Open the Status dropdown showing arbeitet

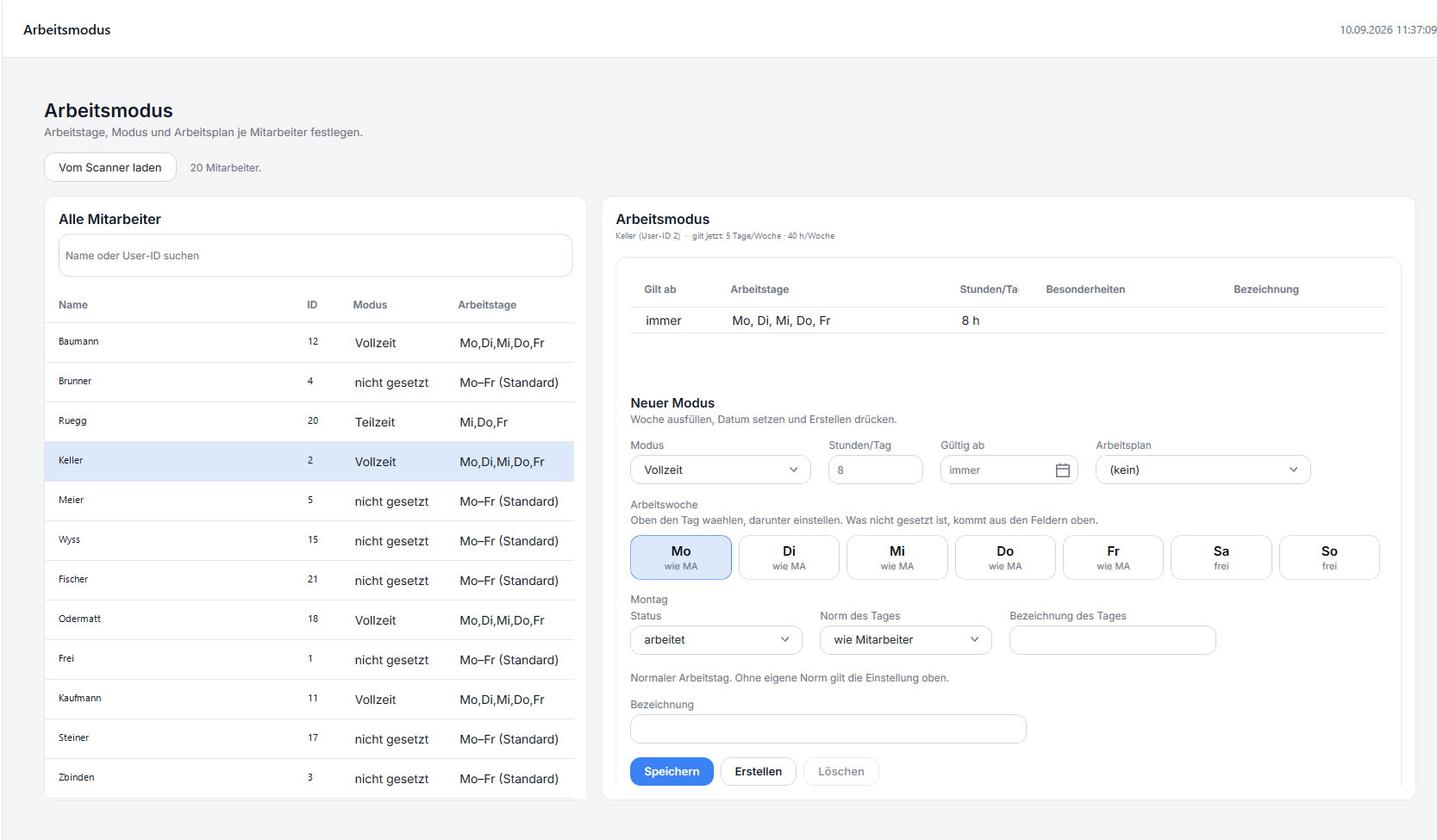click(716, 640)
